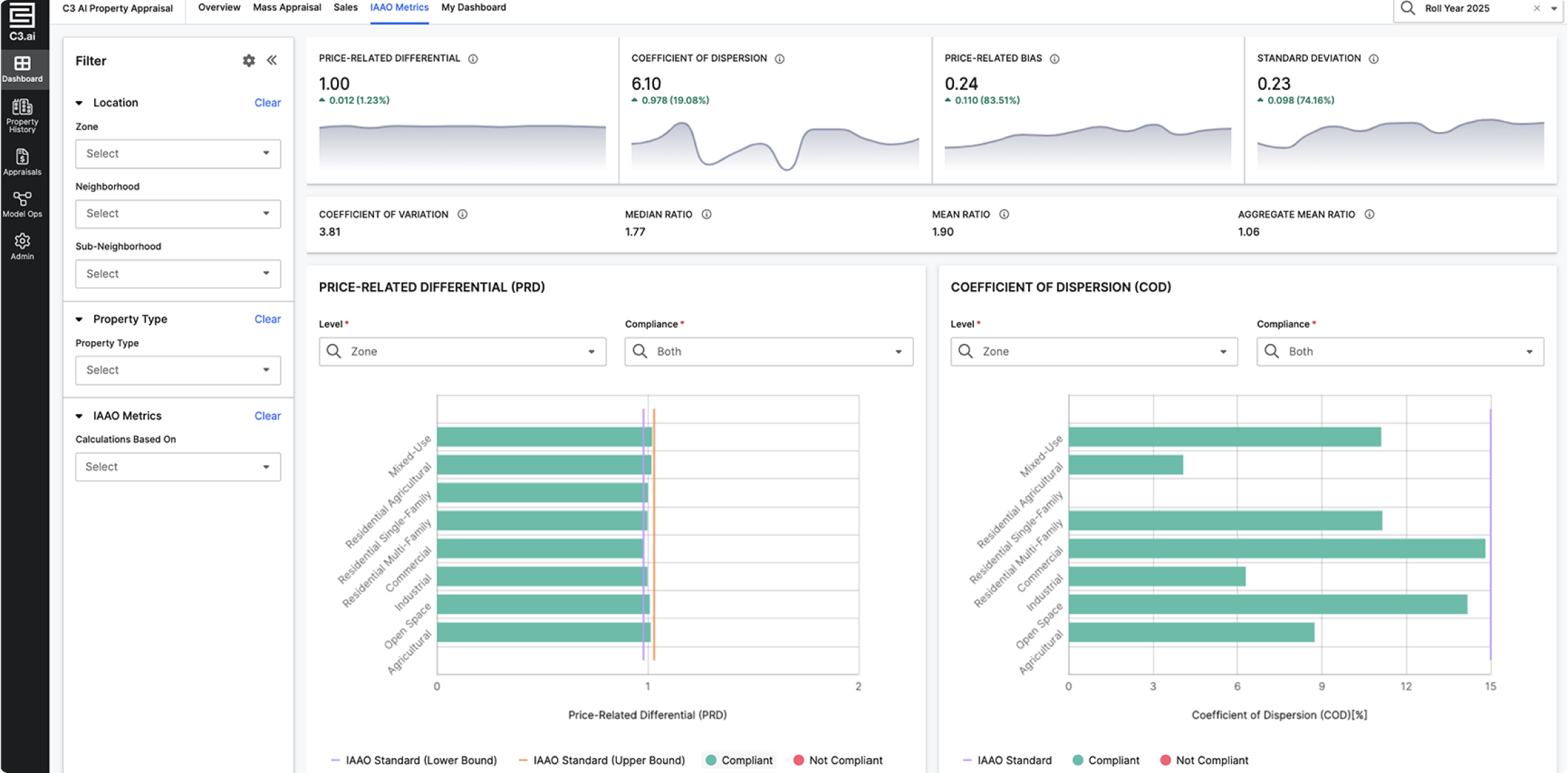Image resolution: width=1568 pixels, height=773 pixels.
Task: Open the Property Type filter dropdown
Action: (x=178, y=370)
